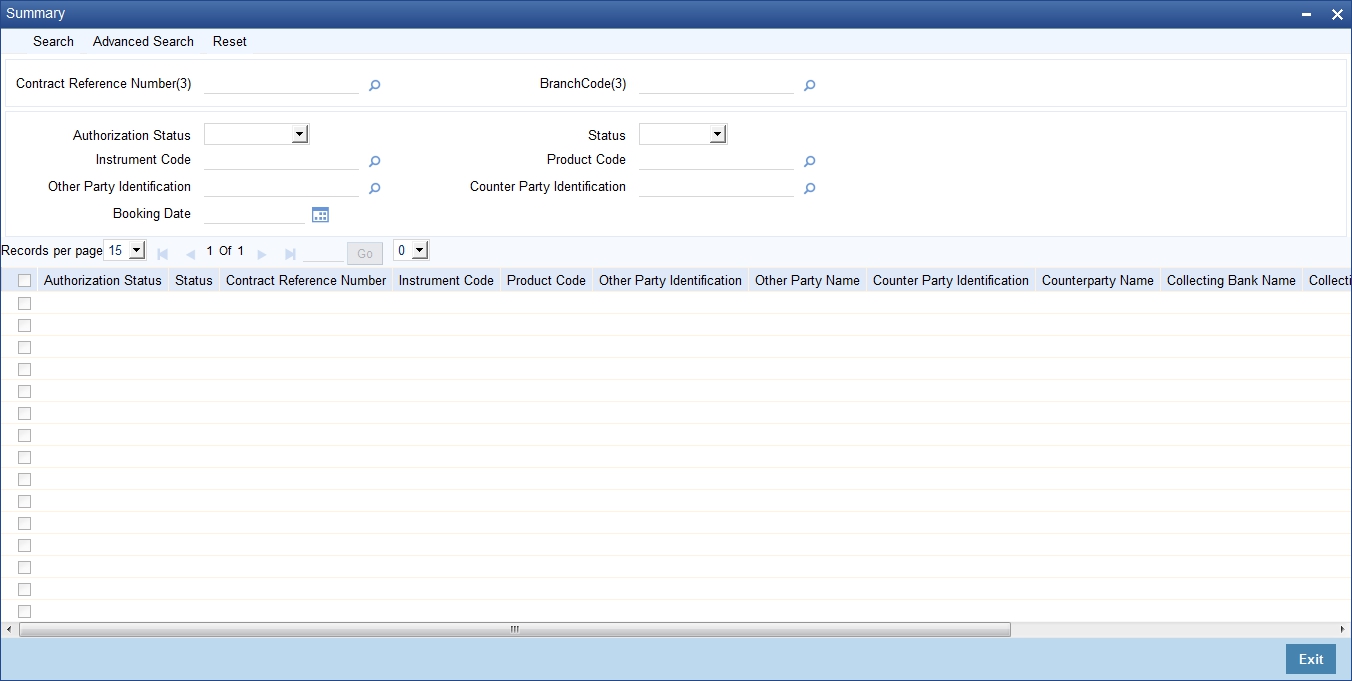Click the scrollbar right arrow
The image size is (1352, 681).
coord(1342,629)
